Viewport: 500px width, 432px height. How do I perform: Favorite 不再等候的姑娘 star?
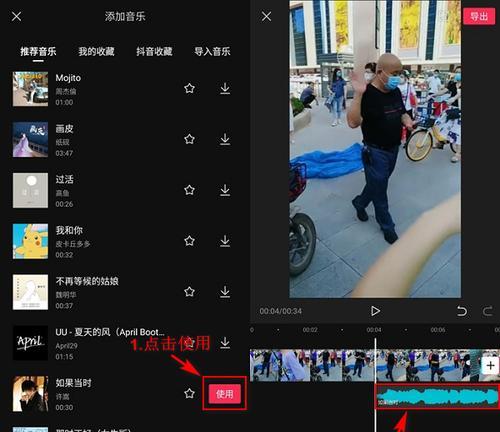tap(189, 292)
